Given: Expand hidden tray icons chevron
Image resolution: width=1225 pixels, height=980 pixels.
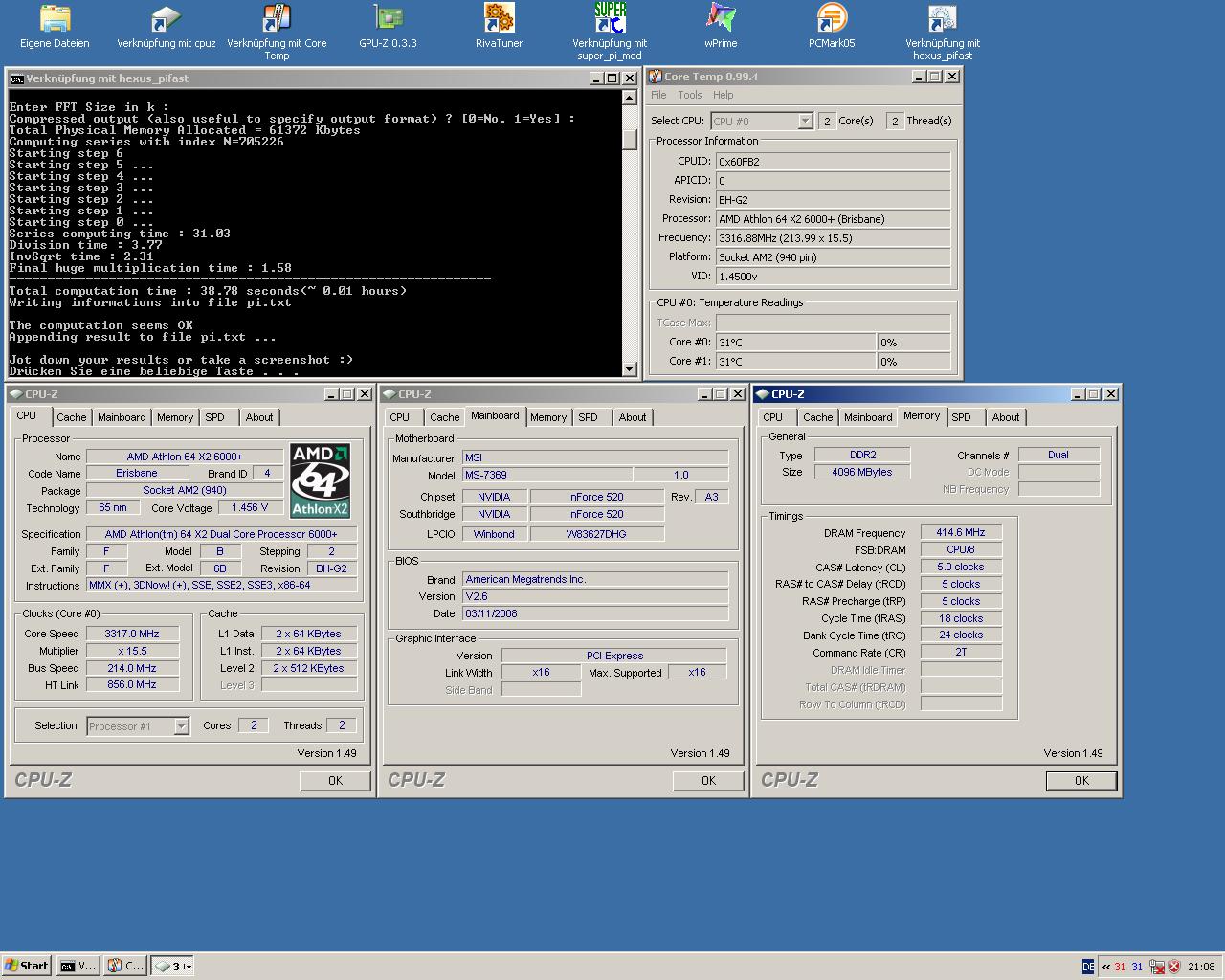Looking at the screenshot, I should 1105,967.
